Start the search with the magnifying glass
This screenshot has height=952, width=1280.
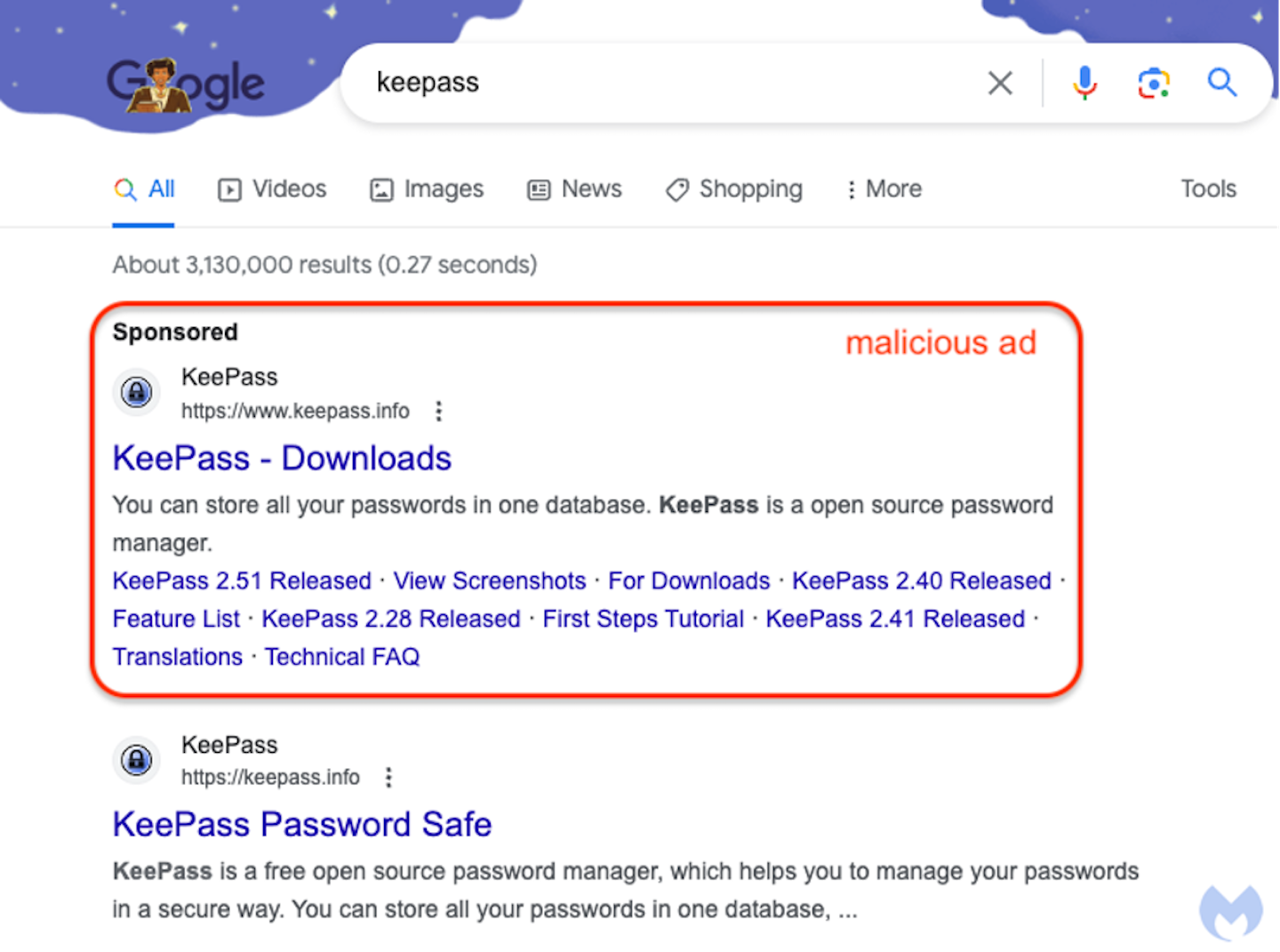(x=1222, y=82)
